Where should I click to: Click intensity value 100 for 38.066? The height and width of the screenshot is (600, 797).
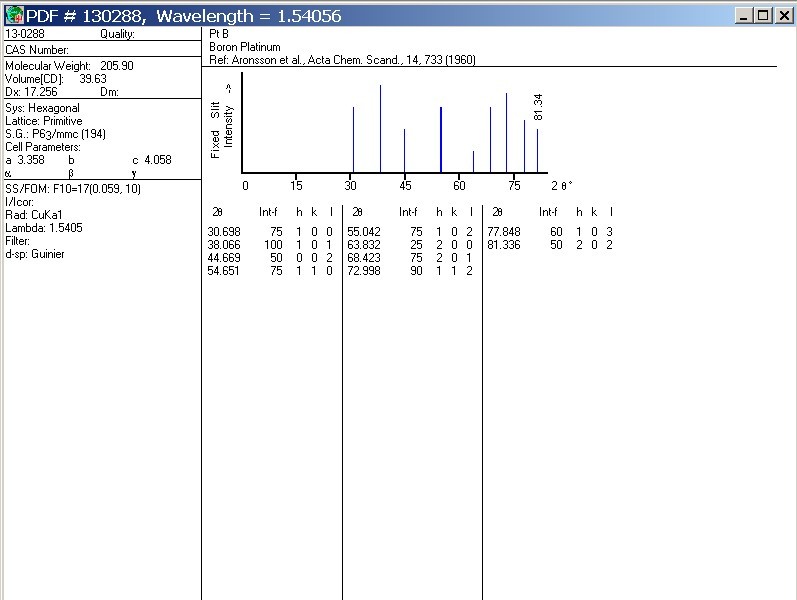click(273, 245)
